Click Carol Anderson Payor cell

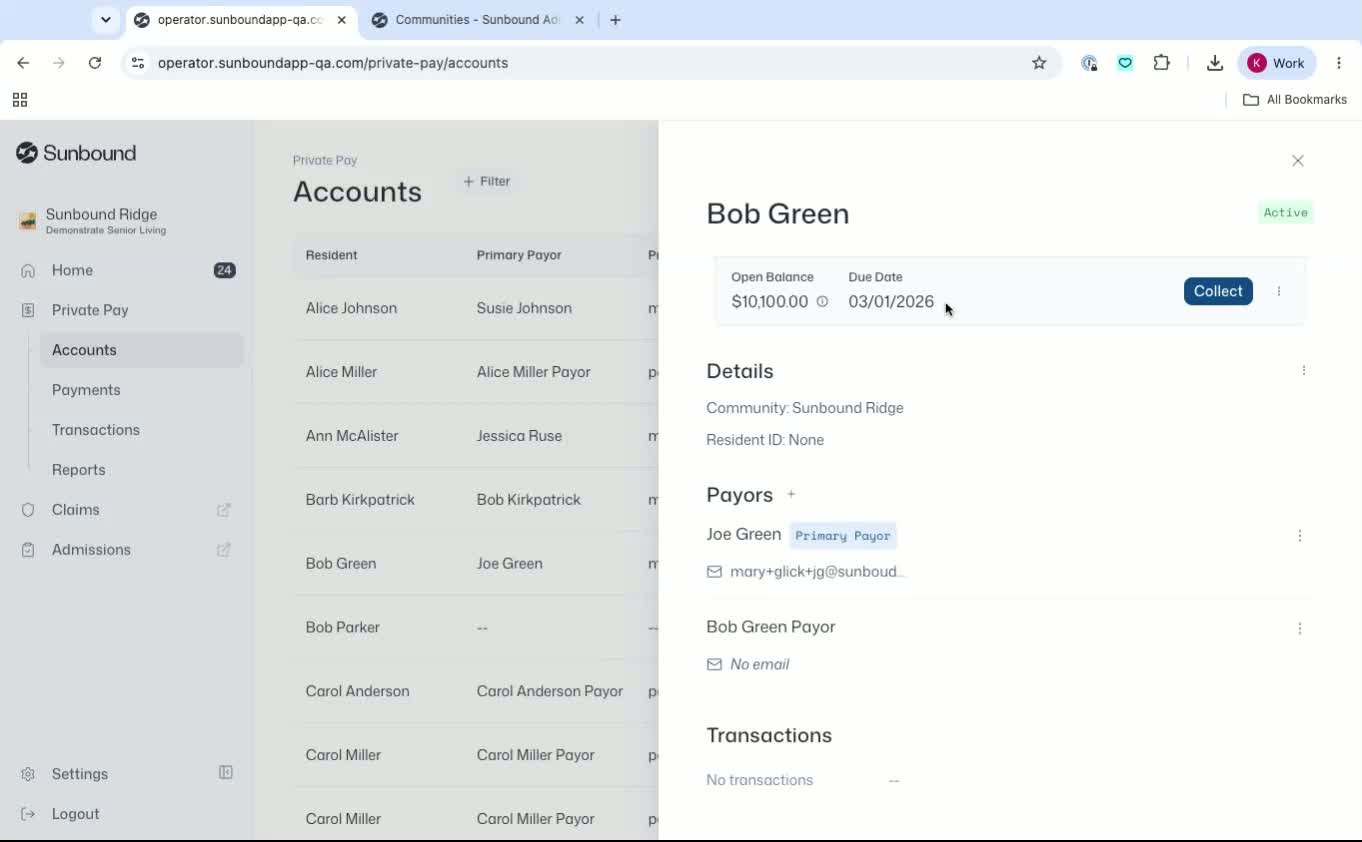[x=549, y=692]
